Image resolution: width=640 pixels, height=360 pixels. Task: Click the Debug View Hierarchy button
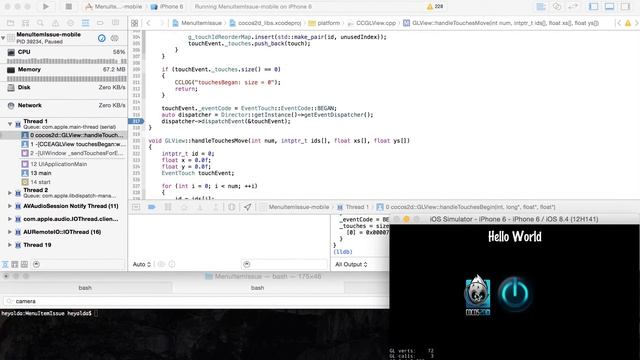point(232,207)
